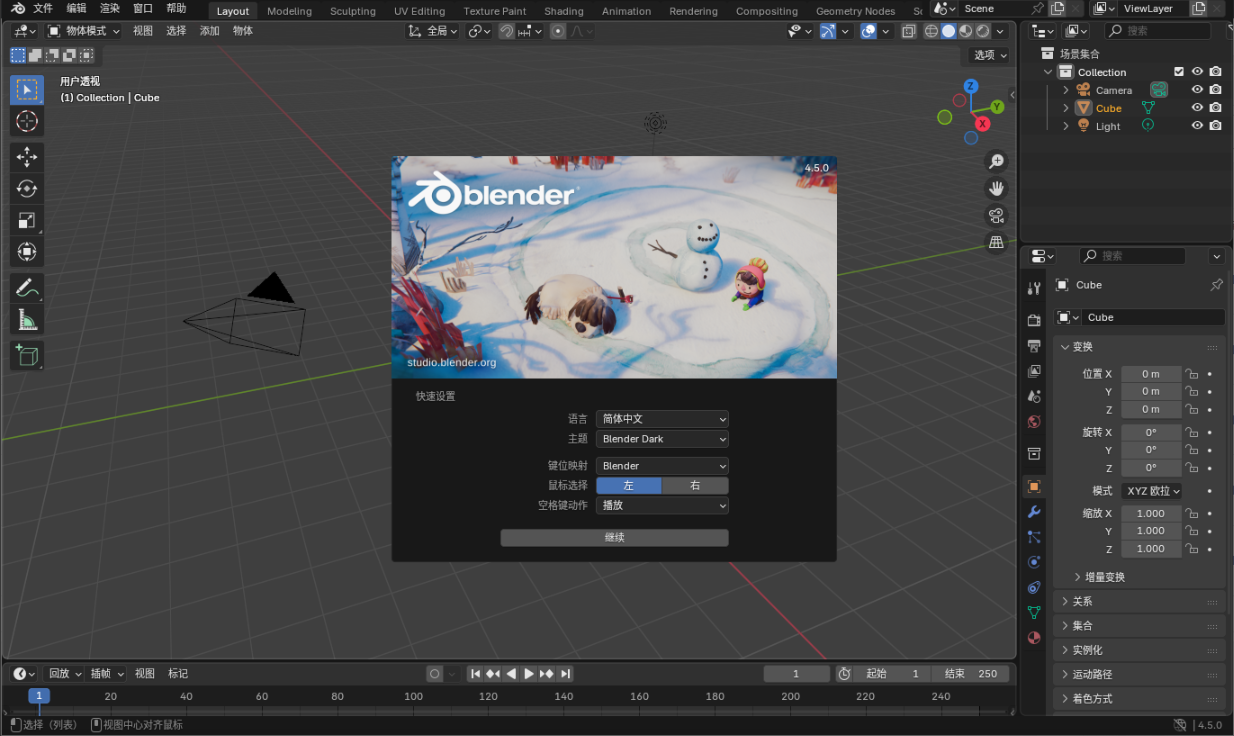Open rotation mode dropdown XYZ 欧拉

[1151, 491]
